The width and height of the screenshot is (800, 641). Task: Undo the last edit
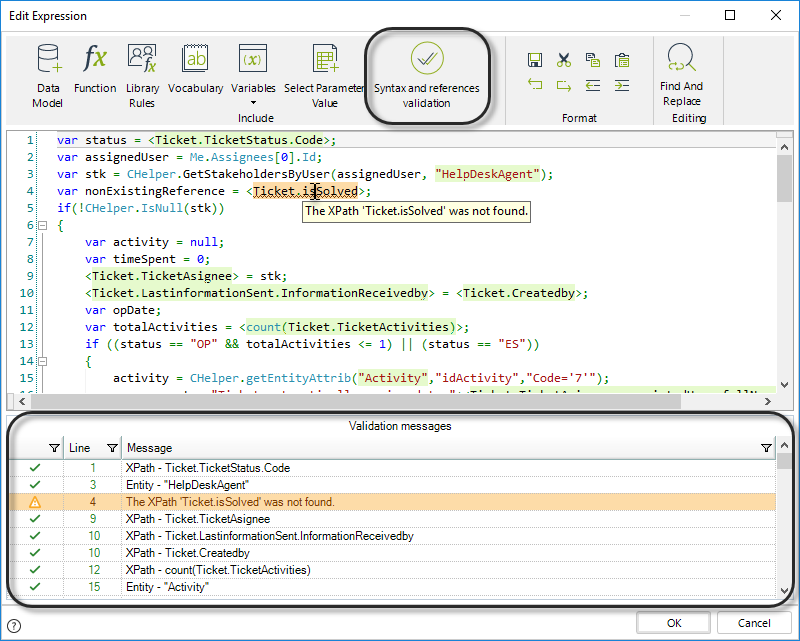point(535,85)
